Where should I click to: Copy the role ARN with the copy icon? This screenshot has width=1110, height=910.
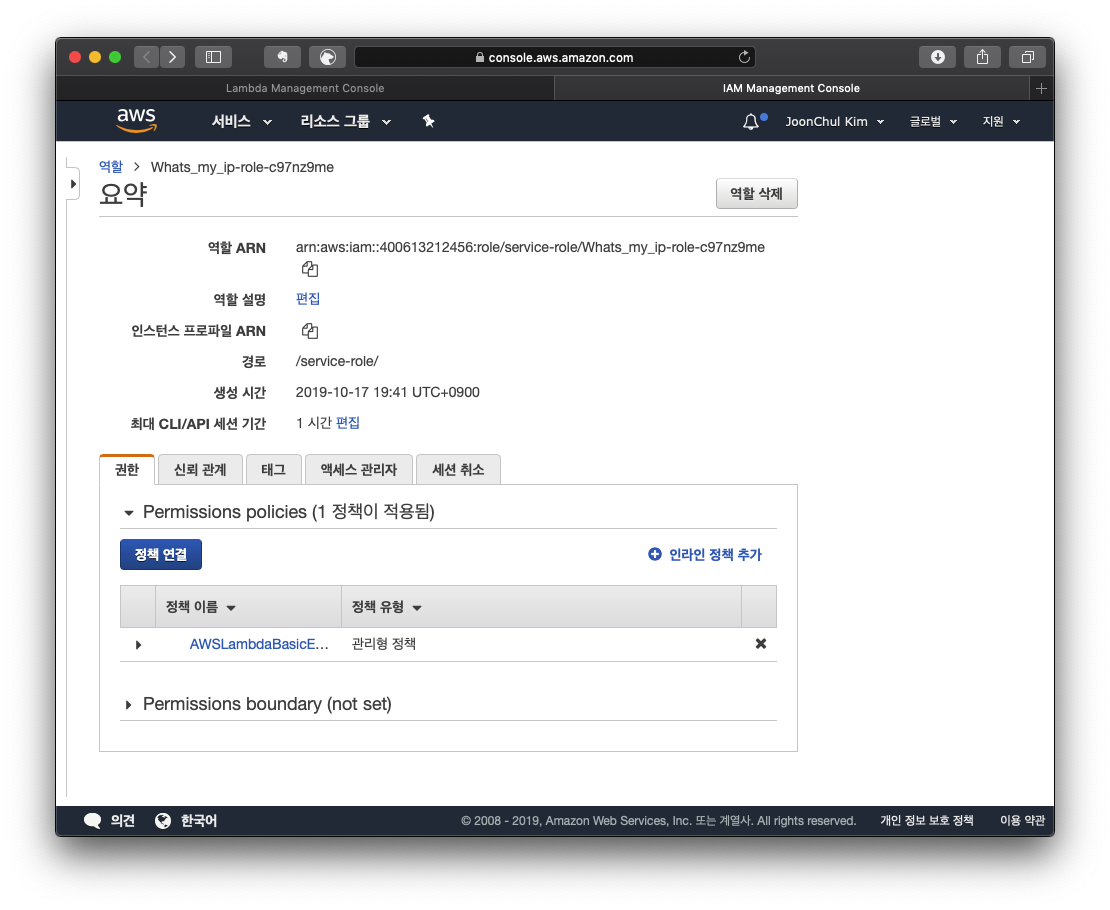(309, 269)
